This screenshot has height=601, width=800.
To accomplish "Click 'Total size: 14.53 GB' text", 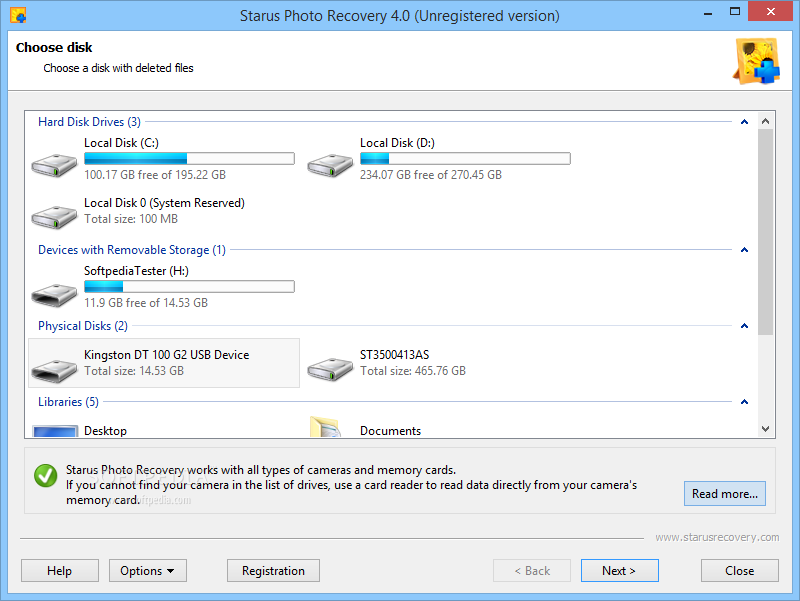I will (134, 371).
